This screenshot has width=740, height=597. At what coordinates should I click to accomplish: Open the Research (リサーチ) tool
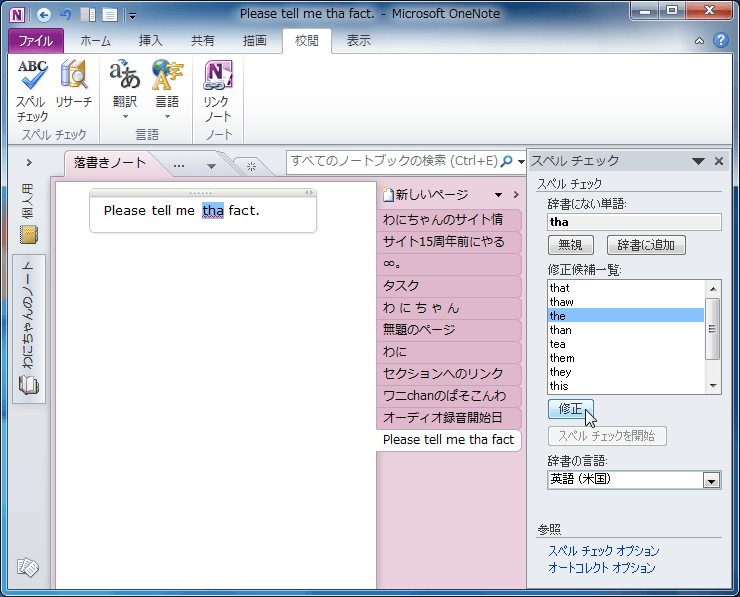point(74,85)
